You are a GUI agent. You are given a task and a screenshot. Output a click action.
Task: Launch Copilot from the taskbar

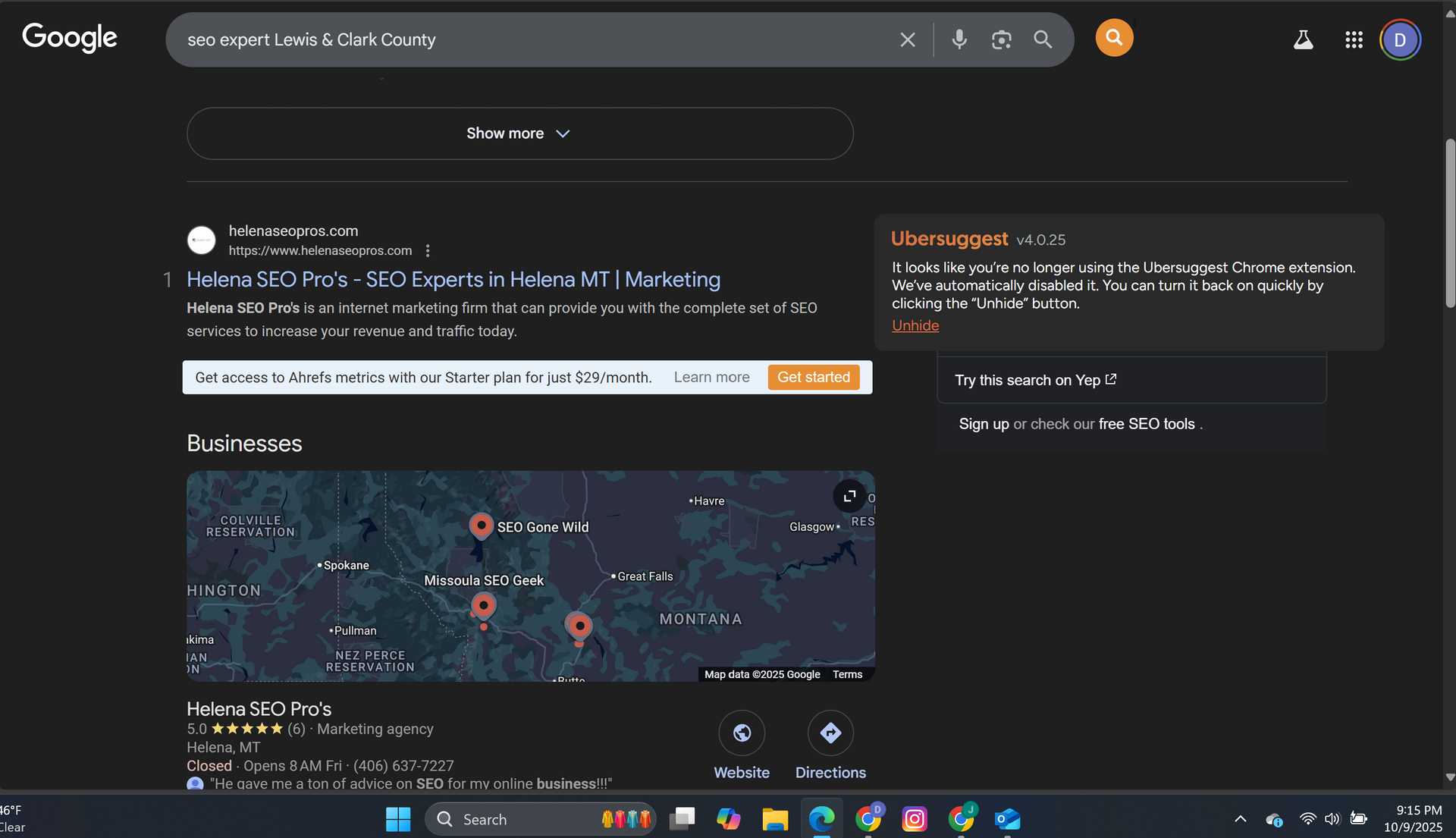(x=728, y=819)
